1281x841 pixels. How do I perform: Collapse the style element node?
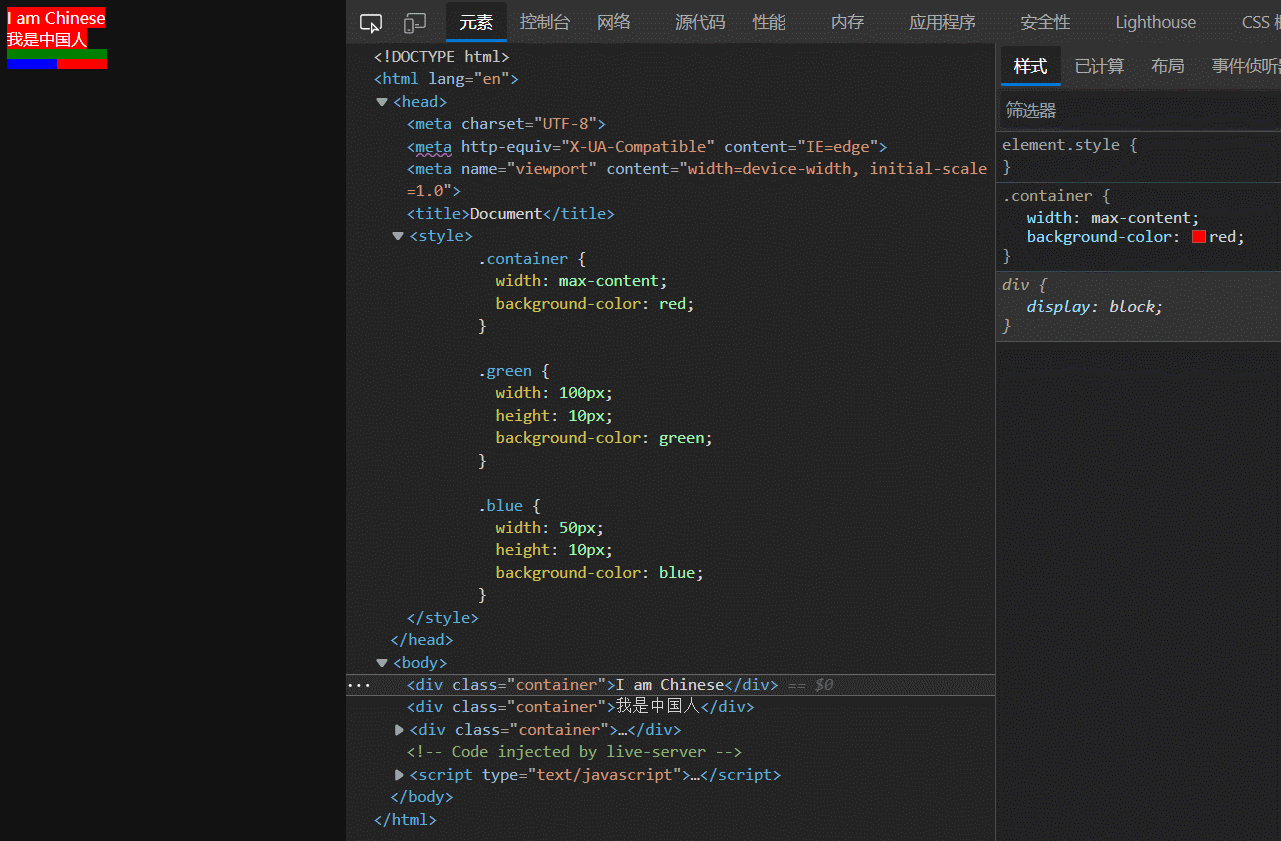click(398, 236)
